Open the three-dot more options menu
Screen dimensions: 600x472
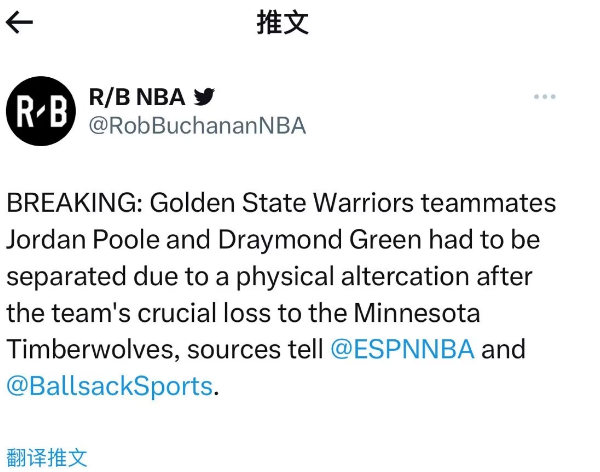(x=545, y=97)
